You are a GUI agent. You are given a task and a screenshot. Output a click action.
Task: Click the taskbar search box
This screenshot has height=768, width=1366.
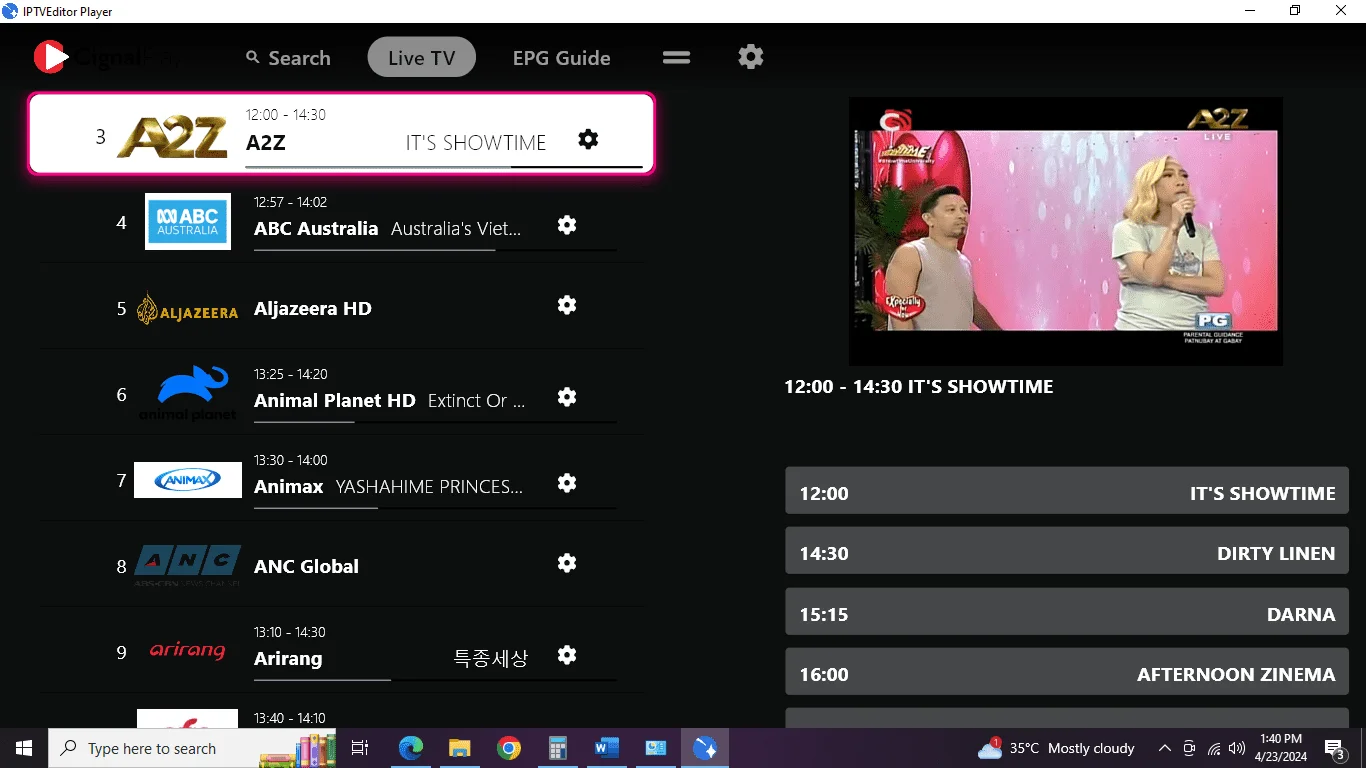click(194, 748)
